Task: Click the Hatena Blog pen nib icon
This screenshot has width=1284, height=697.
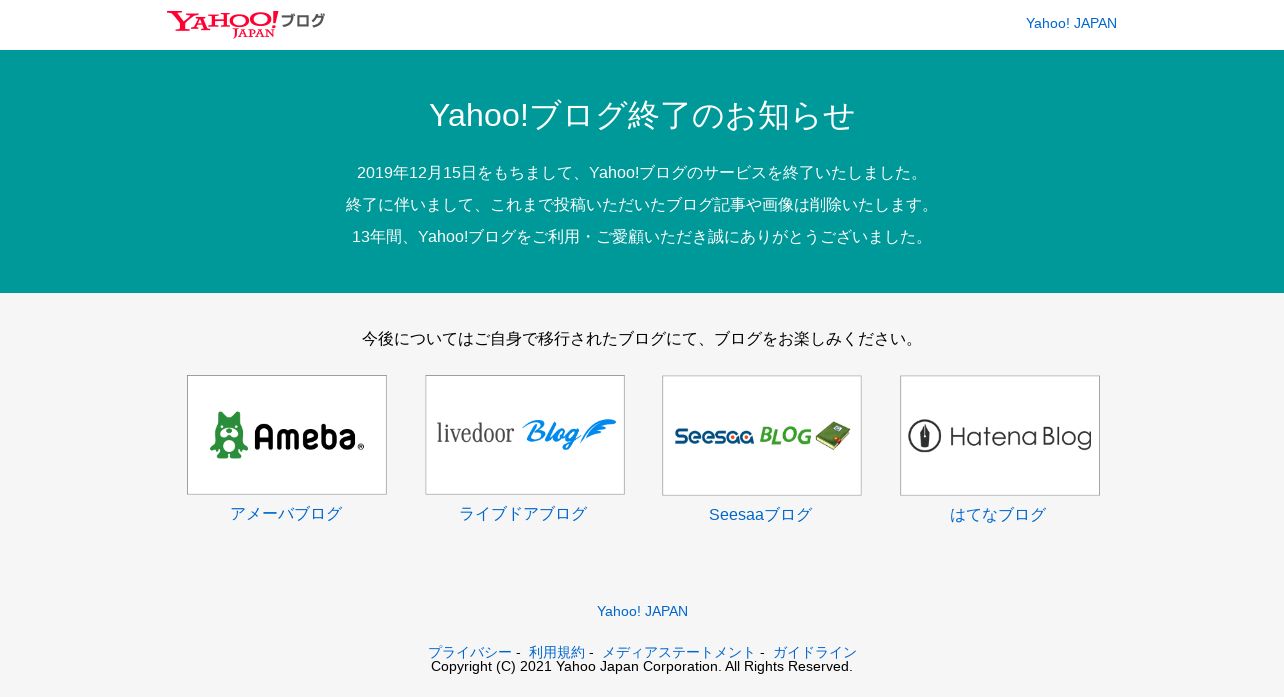Action: tap(925, 436)
